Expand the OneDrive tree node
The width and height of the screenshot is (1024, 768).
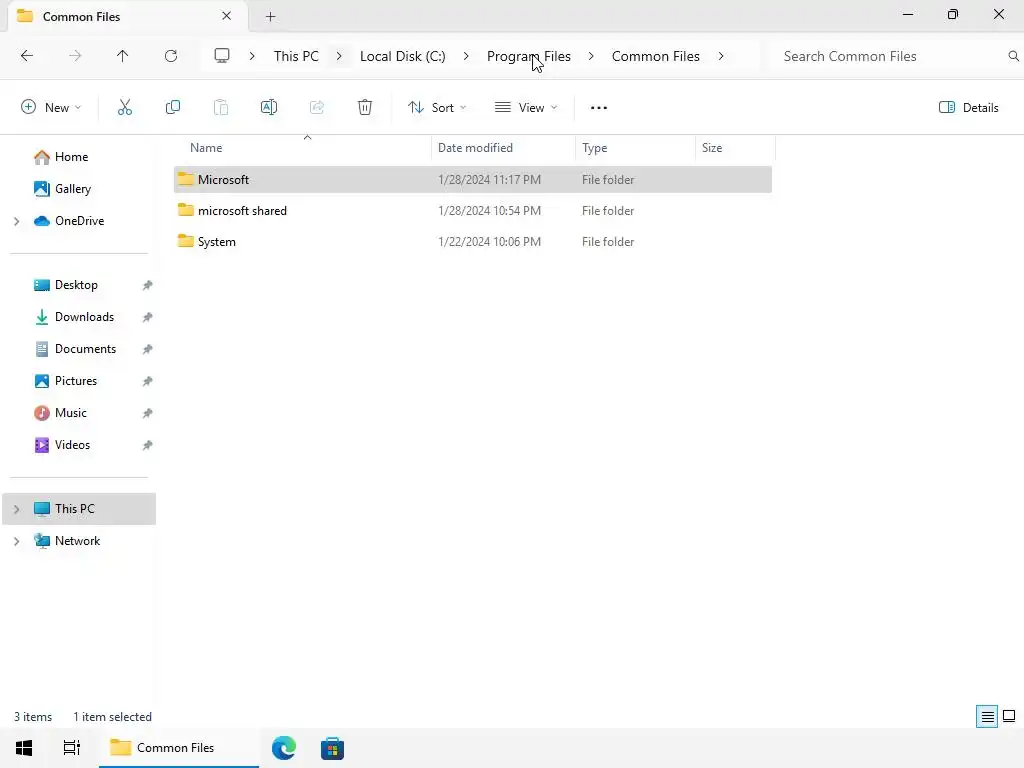(16, 221)
